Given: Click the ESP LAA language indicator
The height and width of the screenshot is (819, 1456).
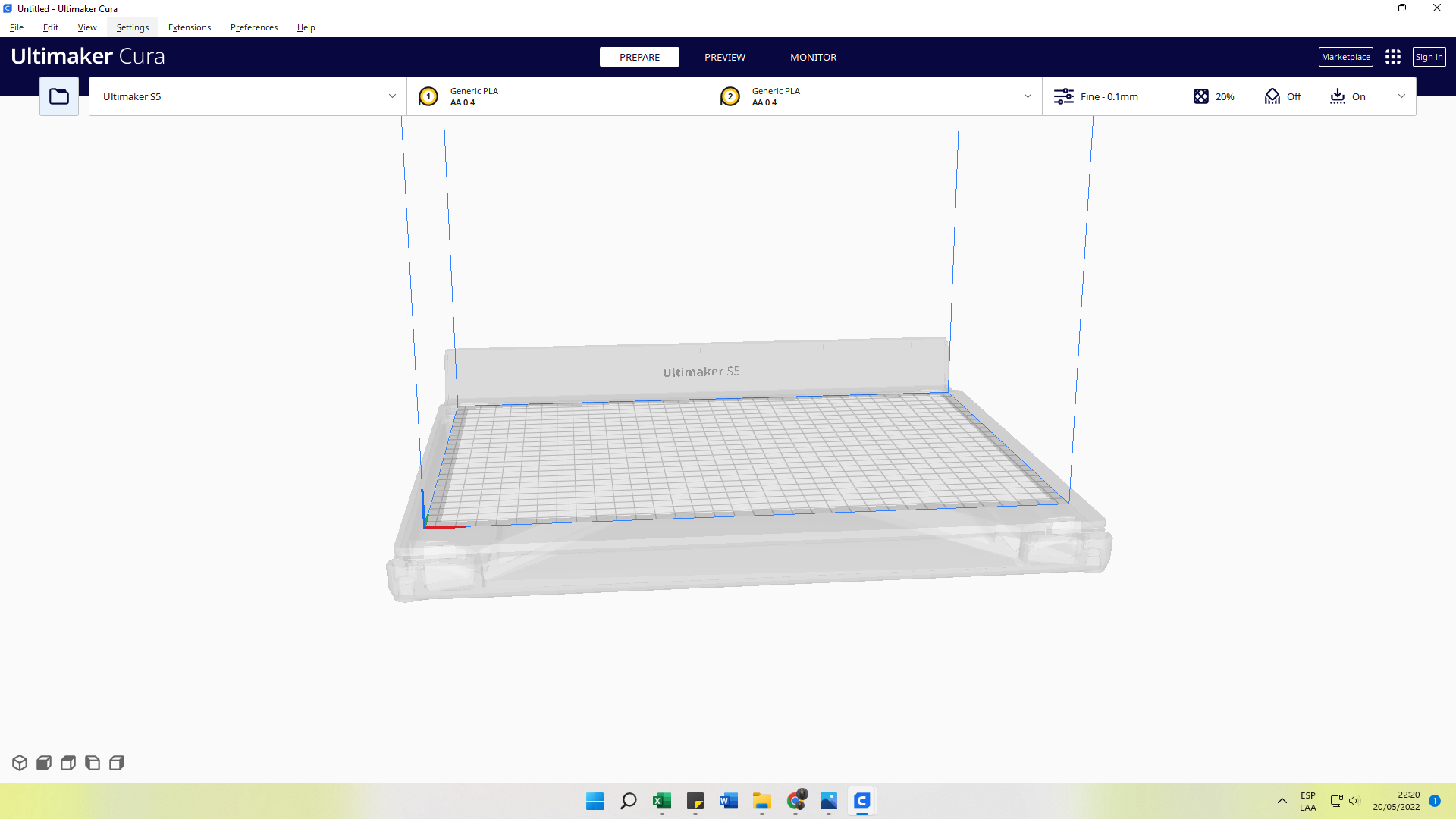Looking at the screenshot, I should click(x=1308, y=801).
